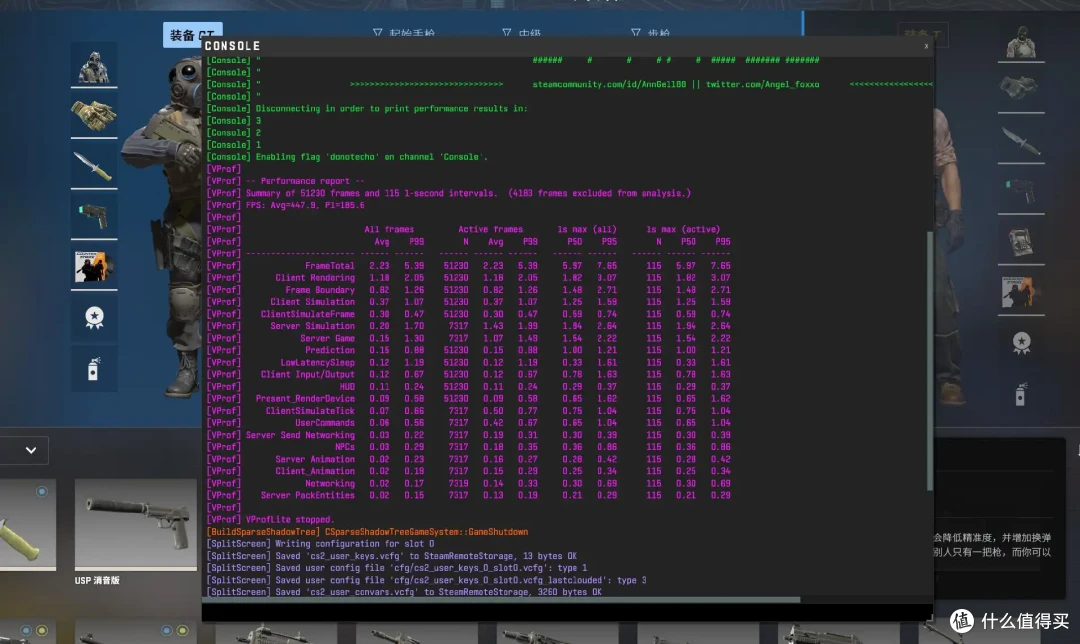Select the T Zeus taser slot icon

click(1021, 191)
